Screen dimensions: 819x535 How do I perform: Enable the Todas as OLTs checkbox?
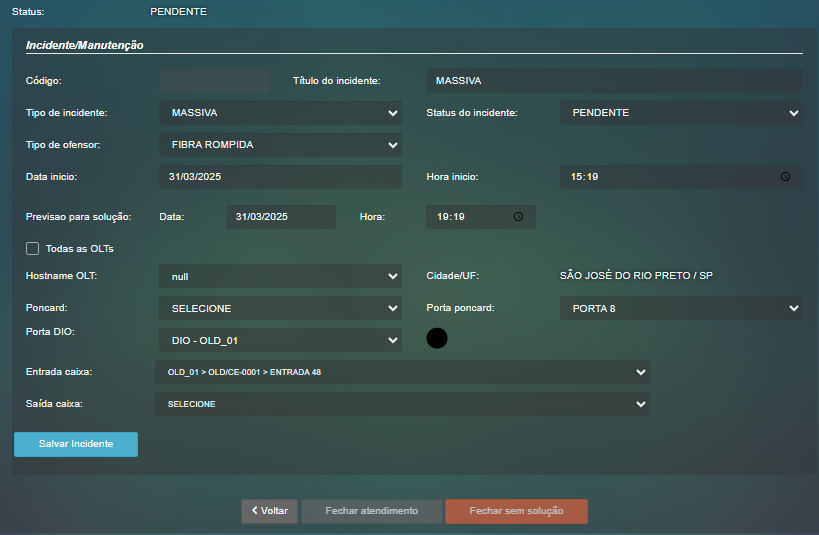coord(33,248)
